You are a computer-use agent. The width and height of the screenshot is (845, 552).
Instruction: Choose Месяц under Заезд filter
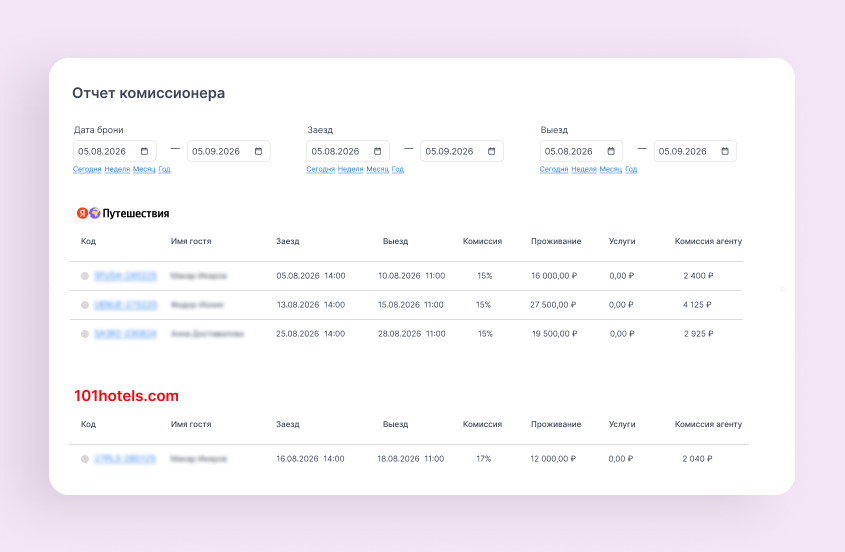[x=378, y=169]
